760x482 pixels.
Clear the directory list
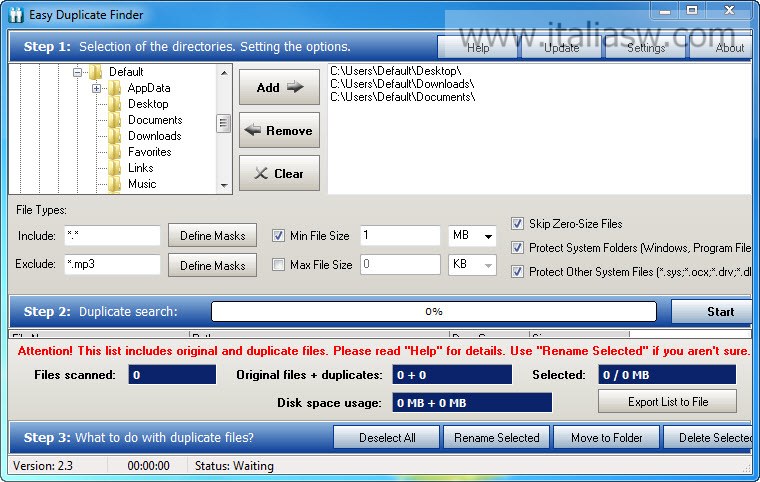[279, 173]
